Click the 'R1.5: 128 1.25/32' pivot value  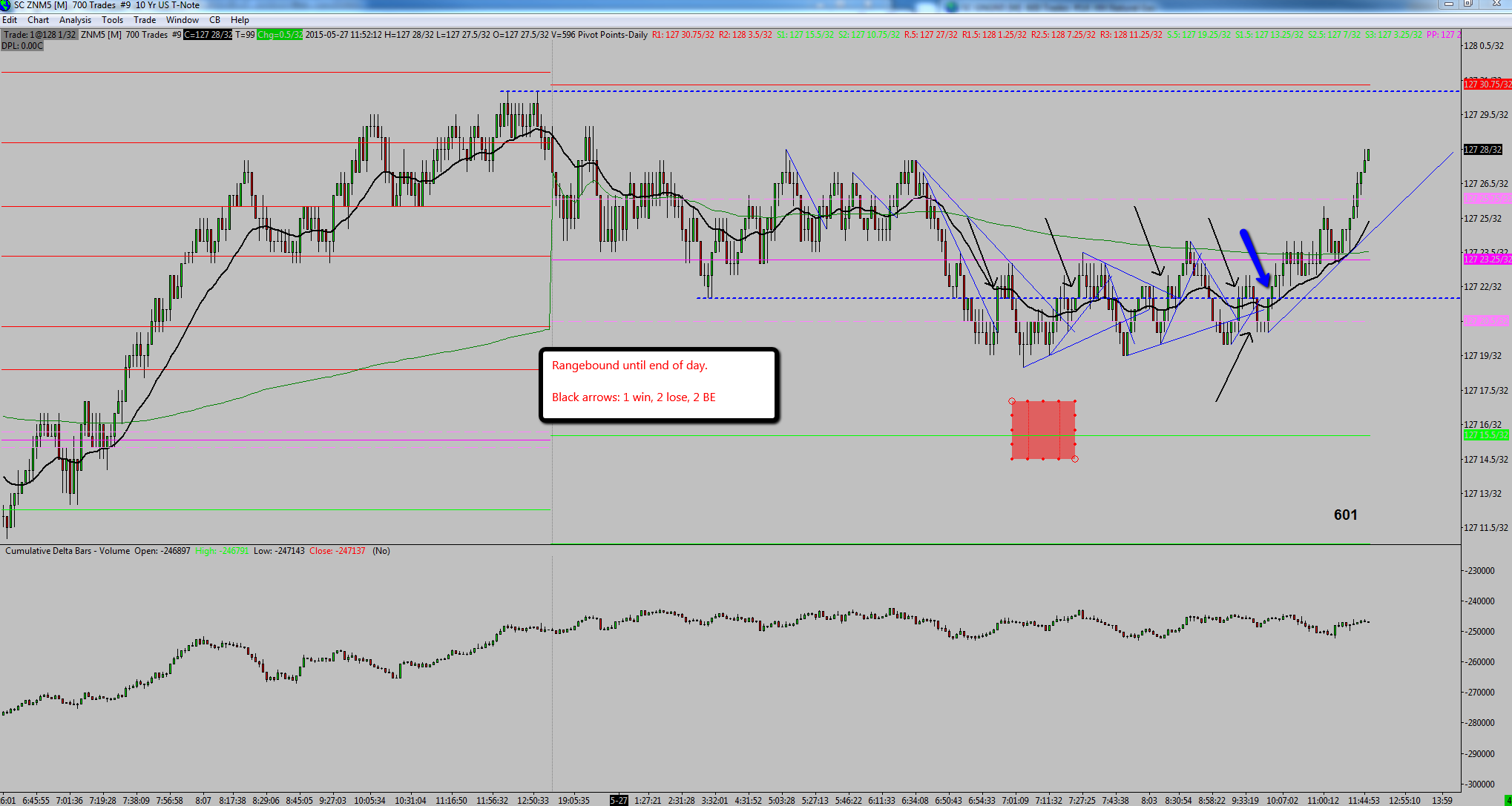(x=994, y=35)
